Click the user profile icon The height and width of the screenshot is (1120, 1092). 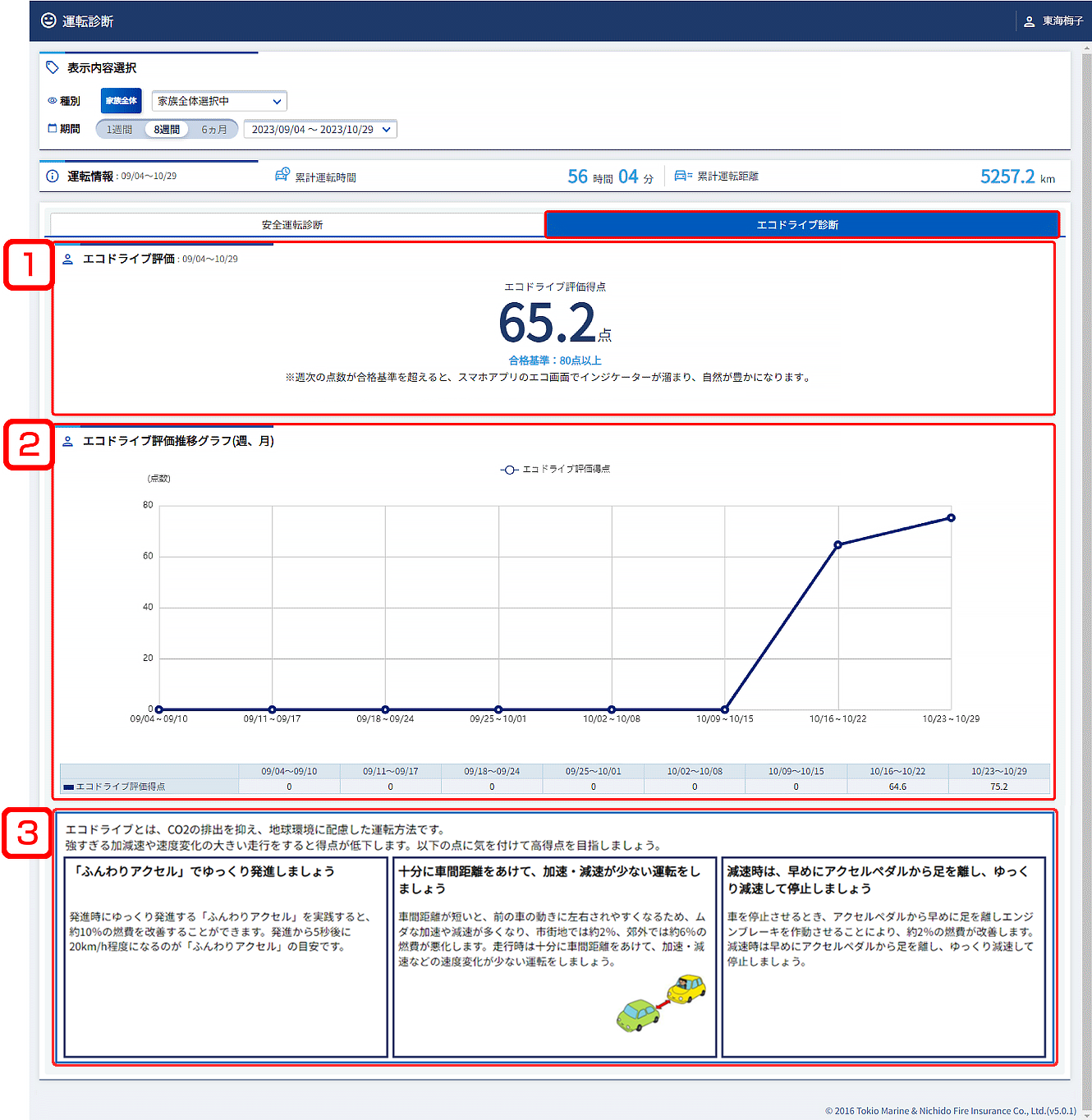(1029, 21)
